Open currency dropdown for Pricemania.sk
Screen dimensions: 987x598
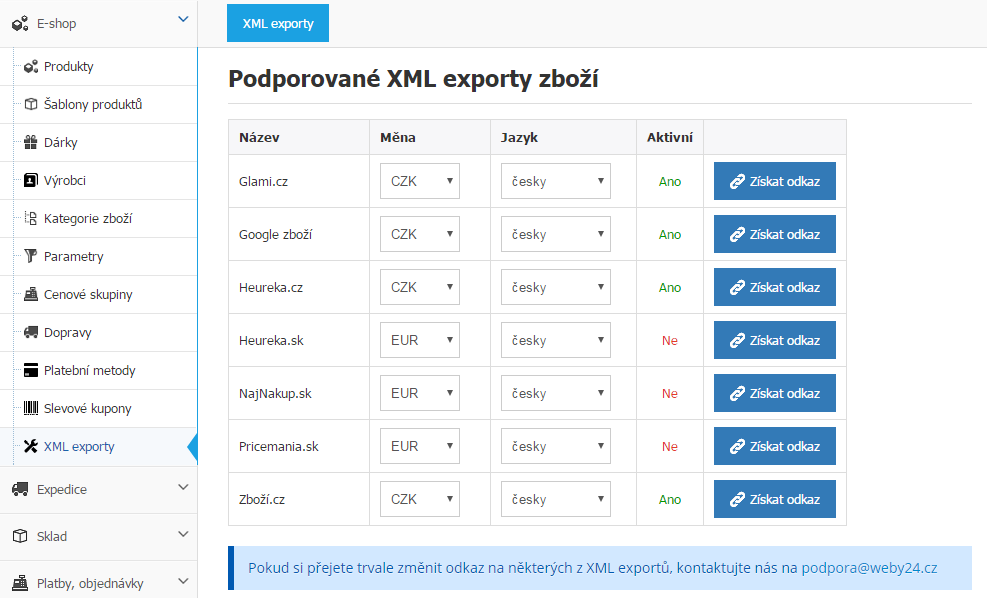420,446
